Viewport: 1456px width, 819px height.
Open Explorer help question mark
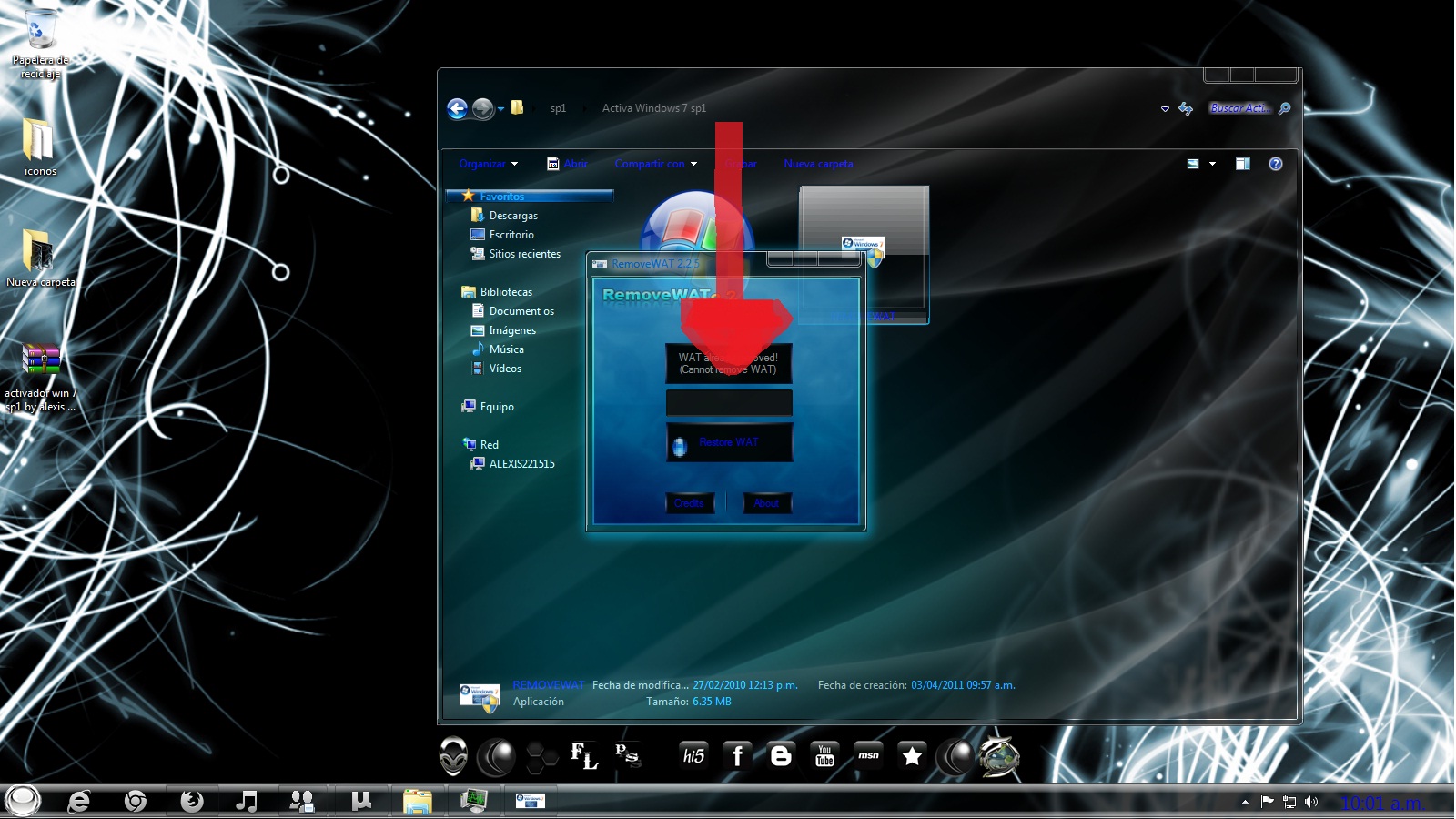pos(1276,164)
